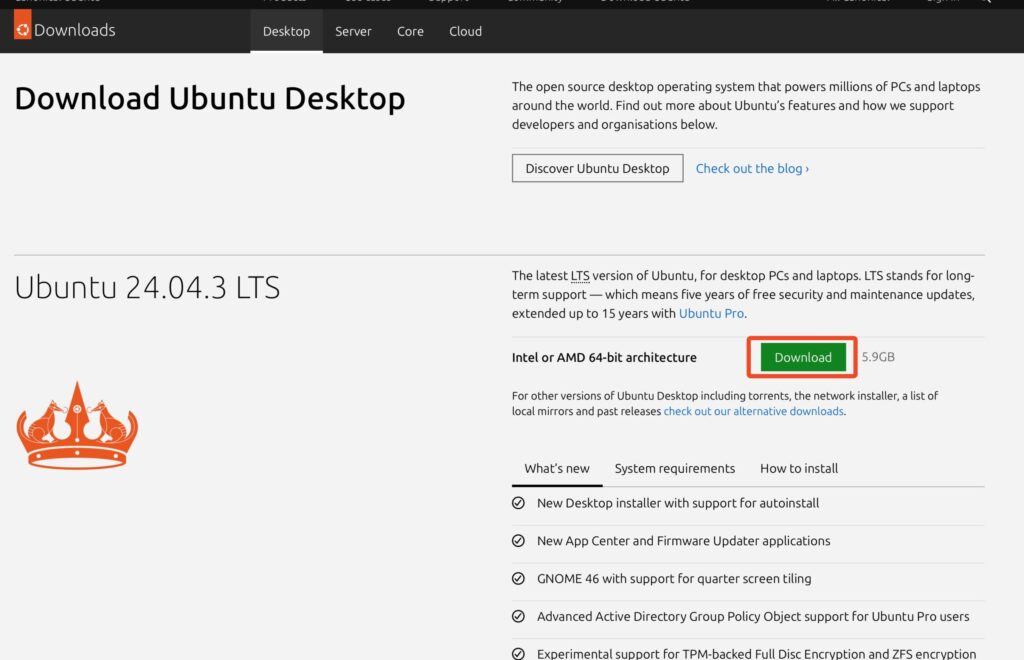Screen dimensions: 1024x660
Task: Select the What's new tab
Action: click(557, 468)
